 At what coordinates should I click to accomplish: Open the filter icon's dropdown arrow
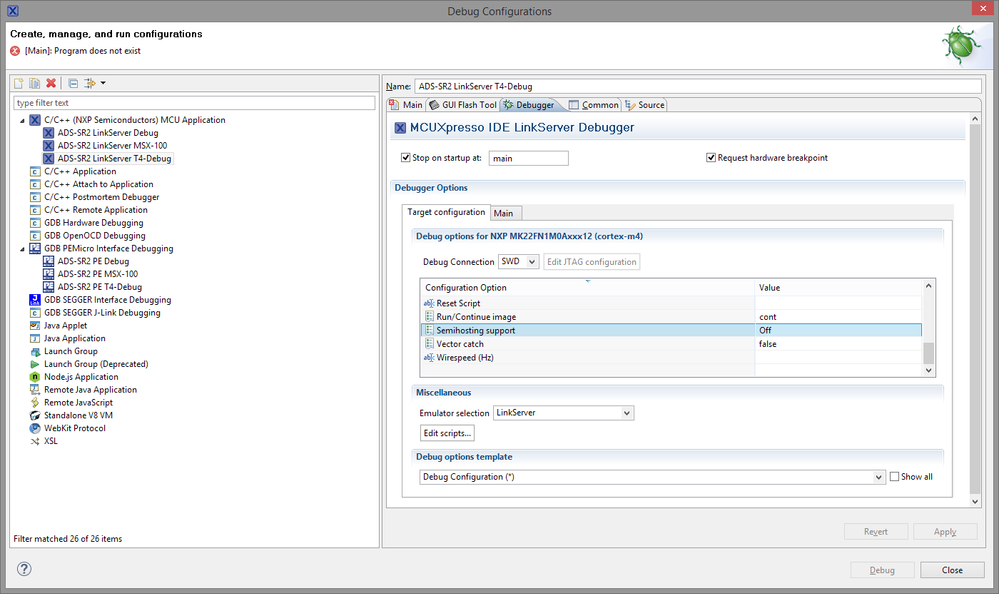coord(103,83)
